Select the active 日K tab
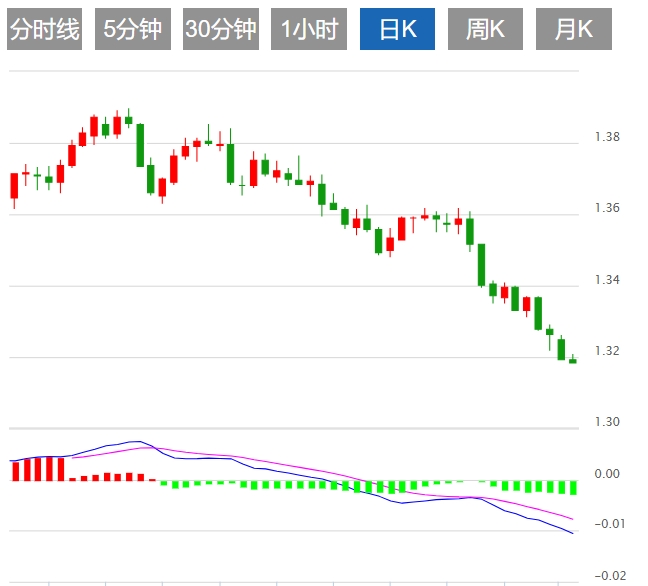648x586 pixels. pyautogui.click(x=397, y=29)
